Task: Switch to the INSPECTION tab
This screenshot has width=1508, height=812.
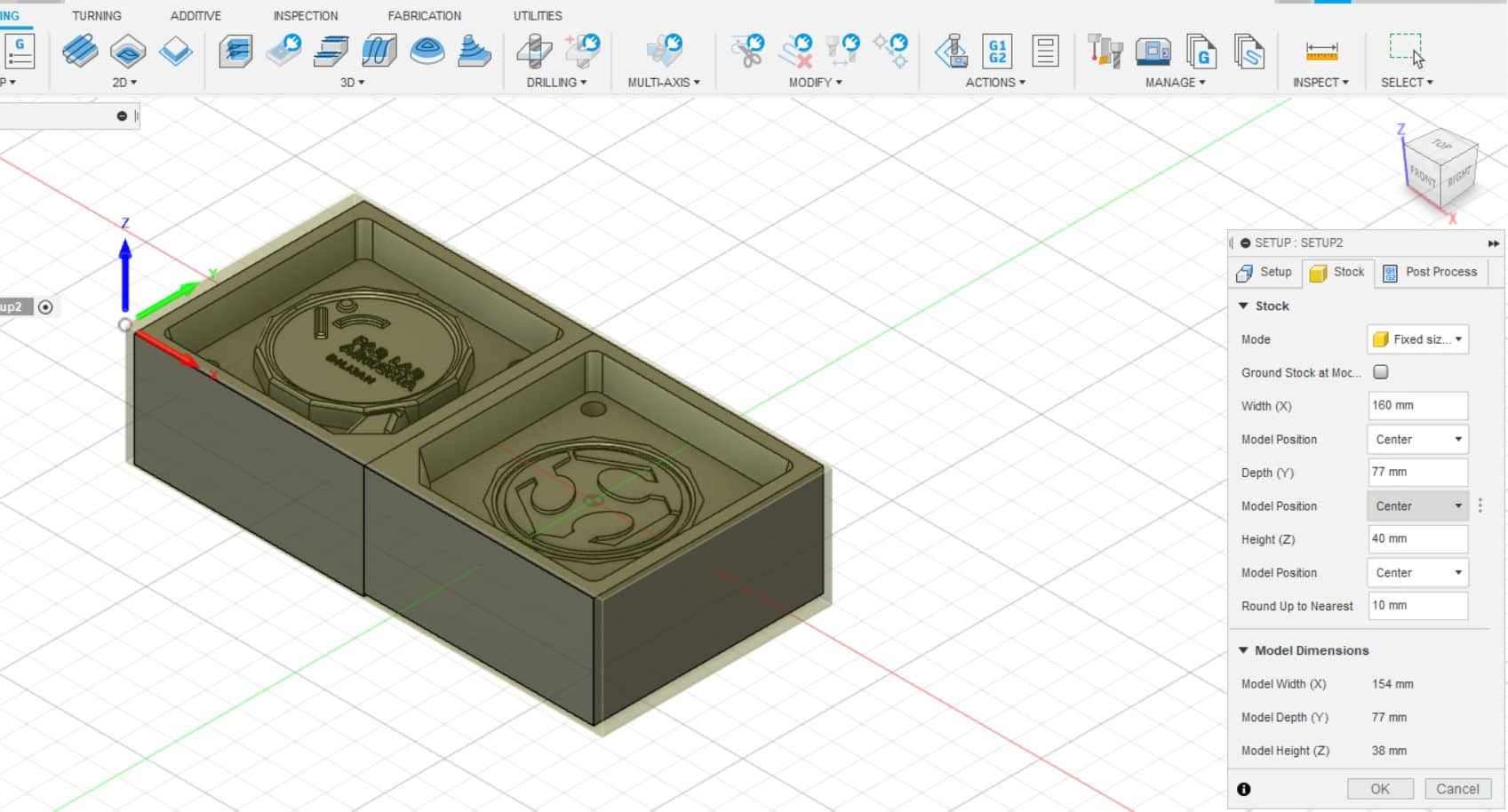Action: click(306, 16)
